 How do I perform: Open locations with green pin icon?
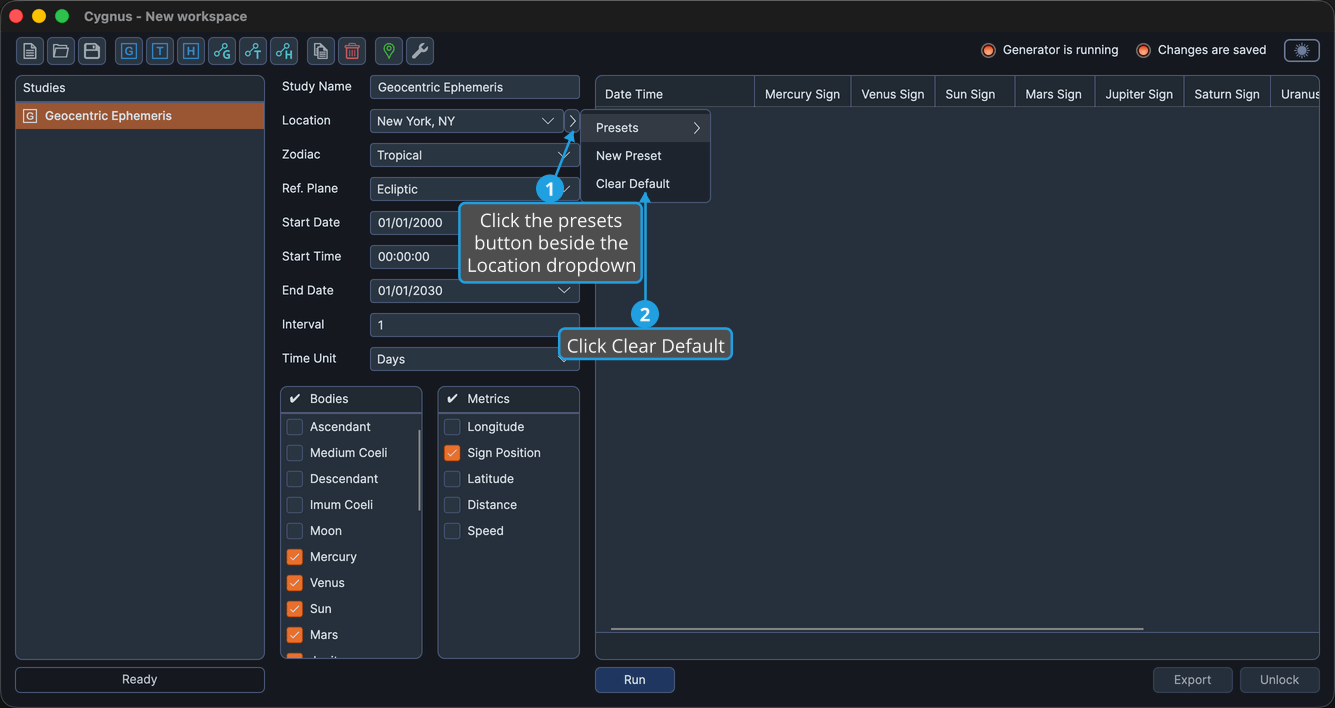click(x=389, y=51)
